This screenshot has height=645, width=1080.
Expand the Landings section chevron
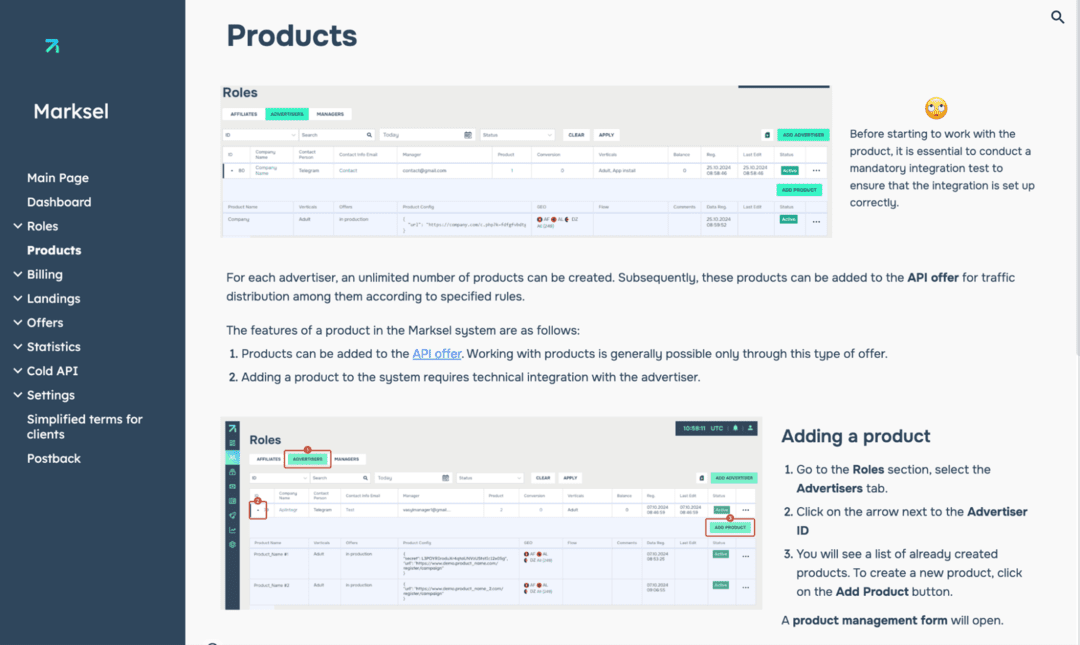(x=17, y=298)
